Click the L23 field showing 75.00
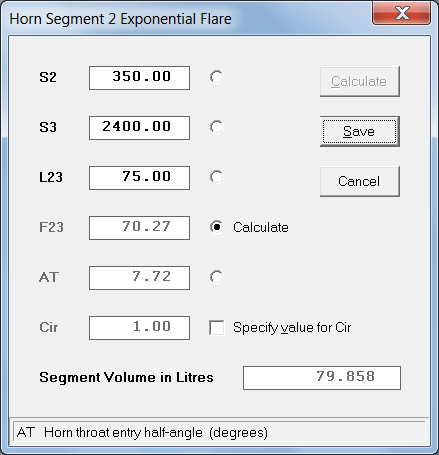Viewport: 439px width, 455px height. tap(139, 178)
